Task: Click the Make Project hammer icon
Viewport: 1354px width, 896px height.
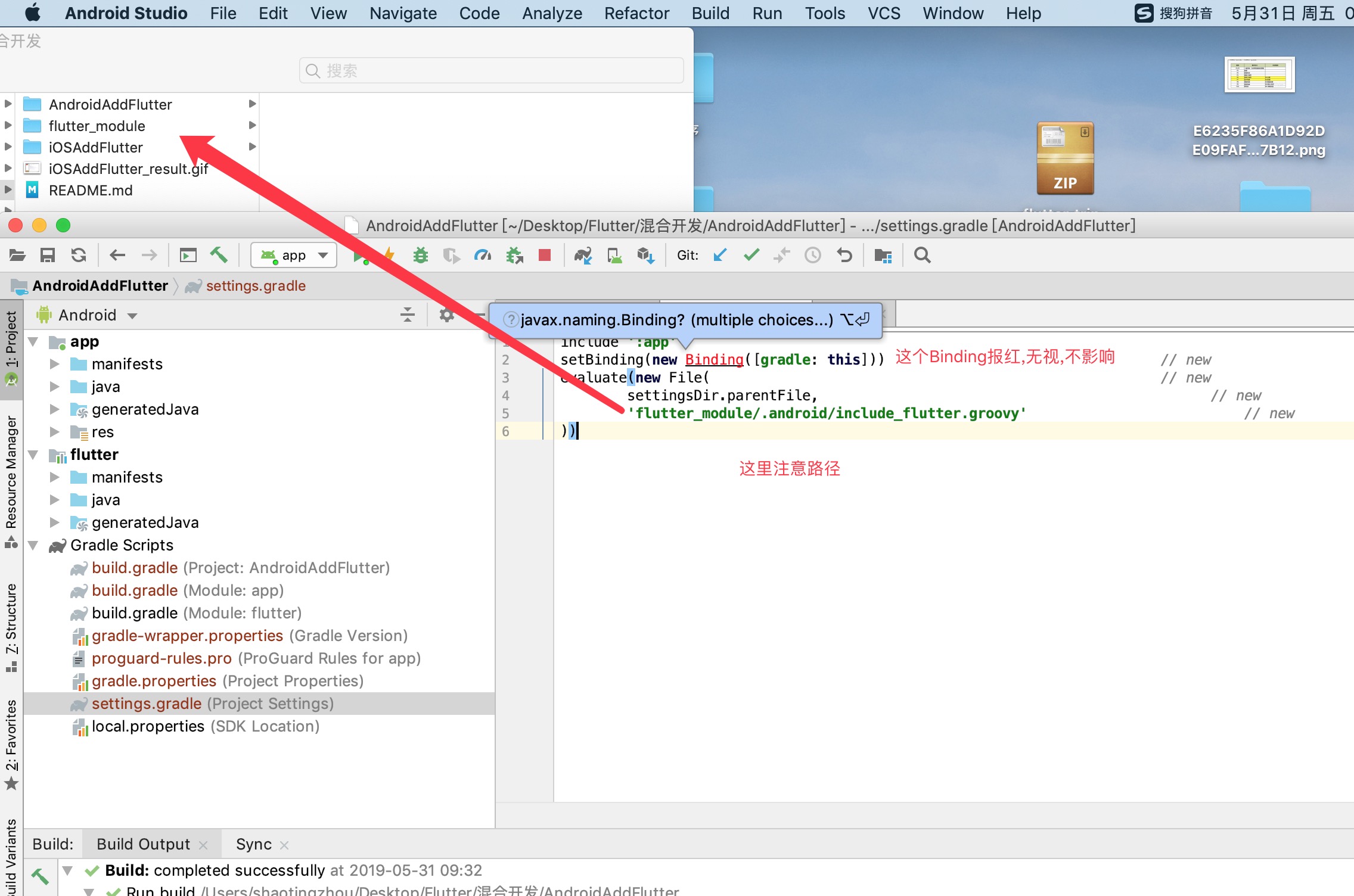Action: [x=219, y=256]
